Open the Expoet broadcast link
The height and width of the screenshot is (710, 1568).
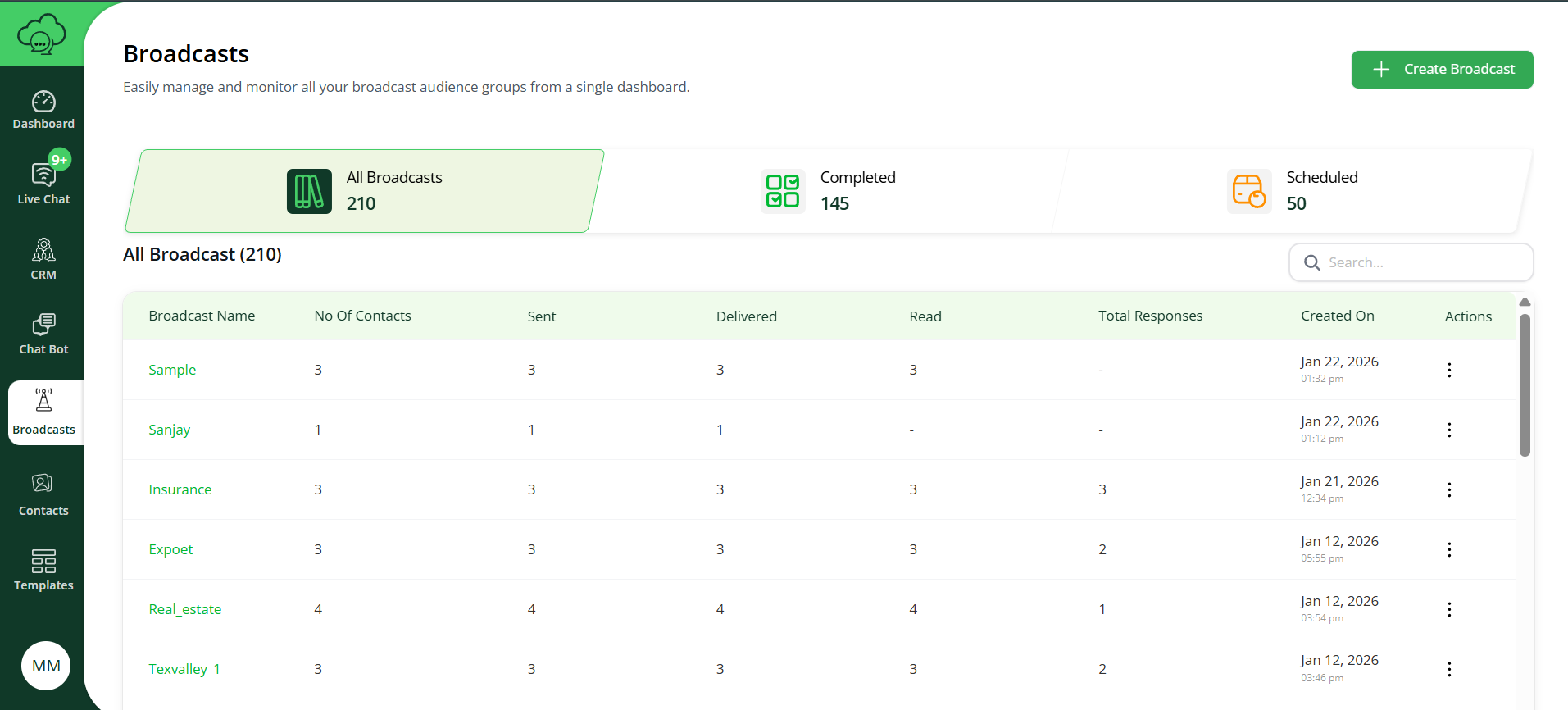point(170,549)
